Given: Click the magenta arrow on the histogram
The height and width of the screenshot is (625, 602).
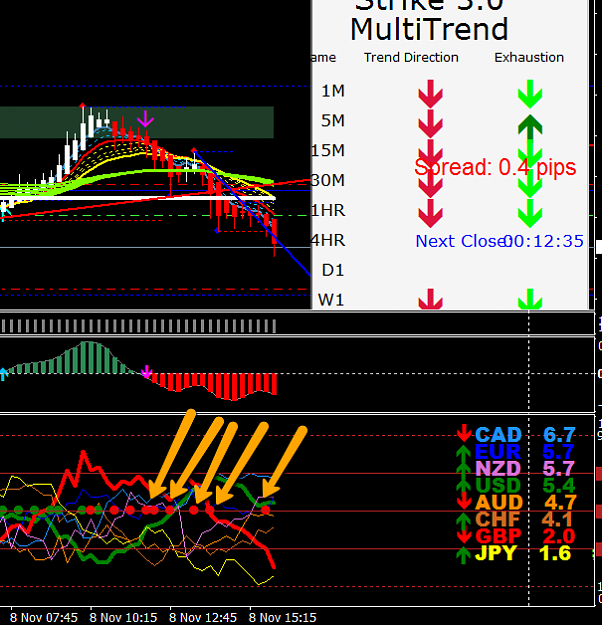Looking at the screenshot, I should pos(147,371).
